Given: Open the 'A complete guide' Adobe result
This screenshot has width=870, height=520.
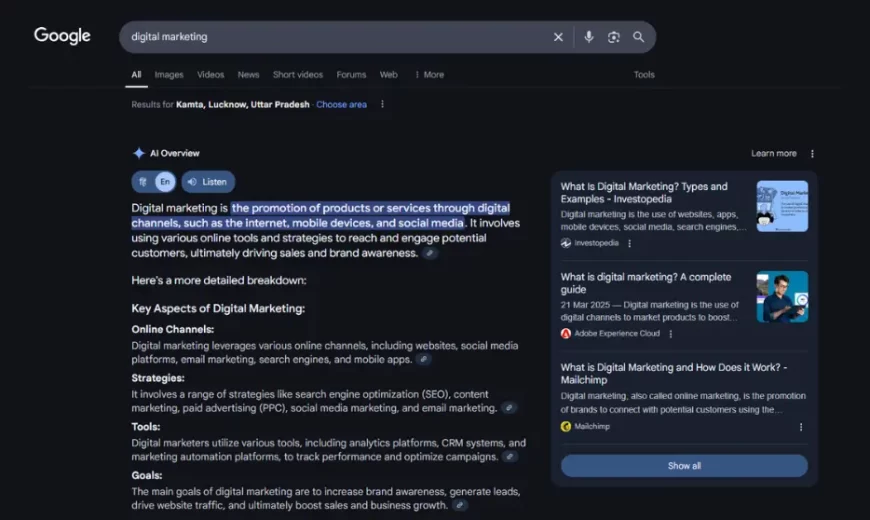Looking at the screenshot, I should click(x=646, y=283).
